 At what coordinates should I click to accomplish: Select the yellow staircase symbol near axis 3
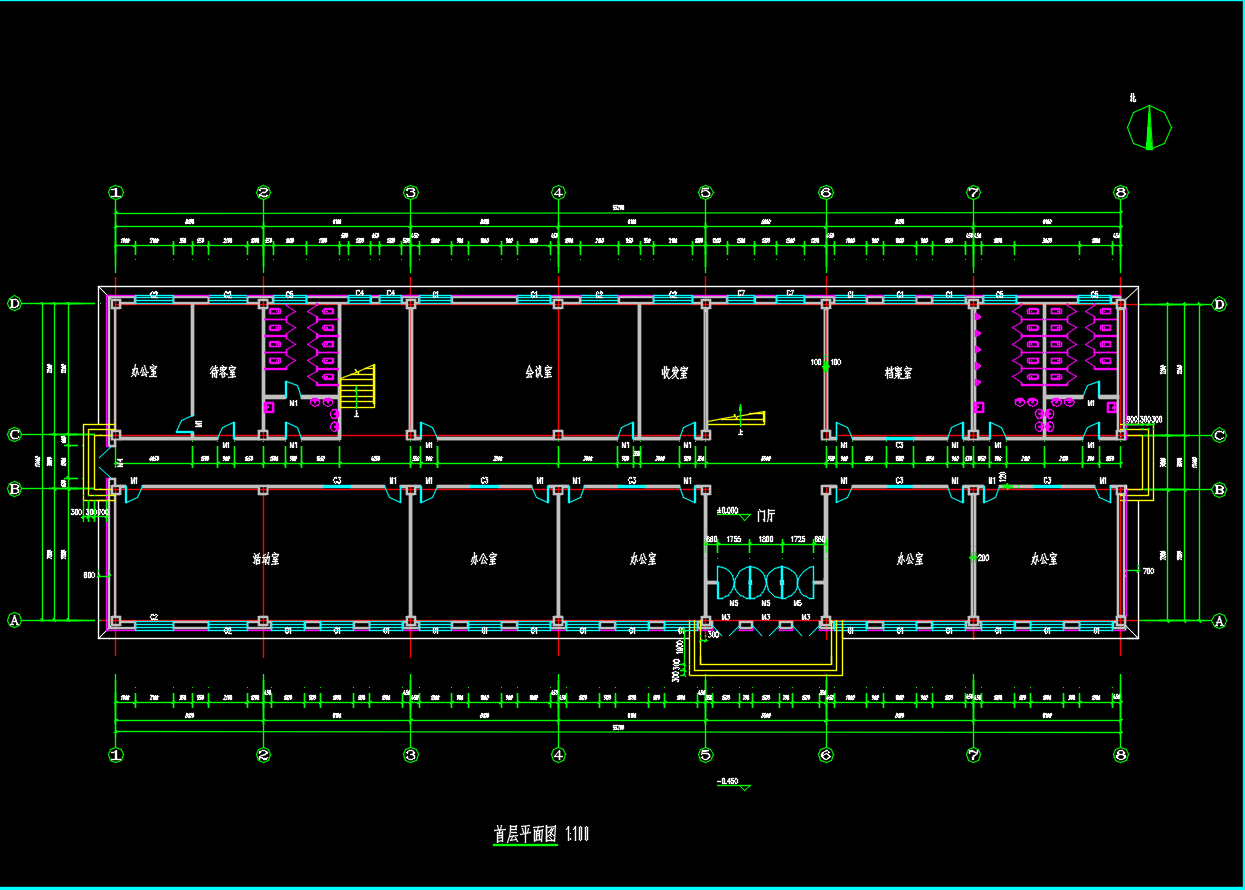coord(357,388)
